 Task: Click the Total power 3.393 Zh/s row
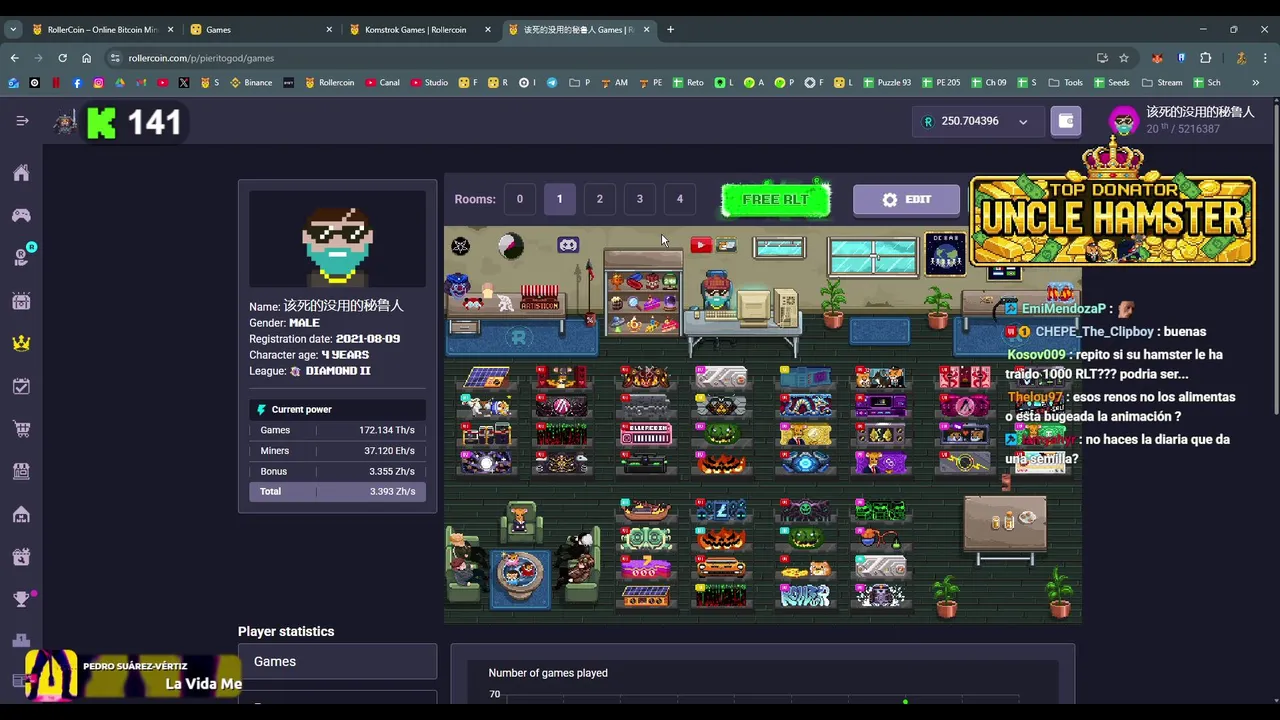click(x=337, y=492)
